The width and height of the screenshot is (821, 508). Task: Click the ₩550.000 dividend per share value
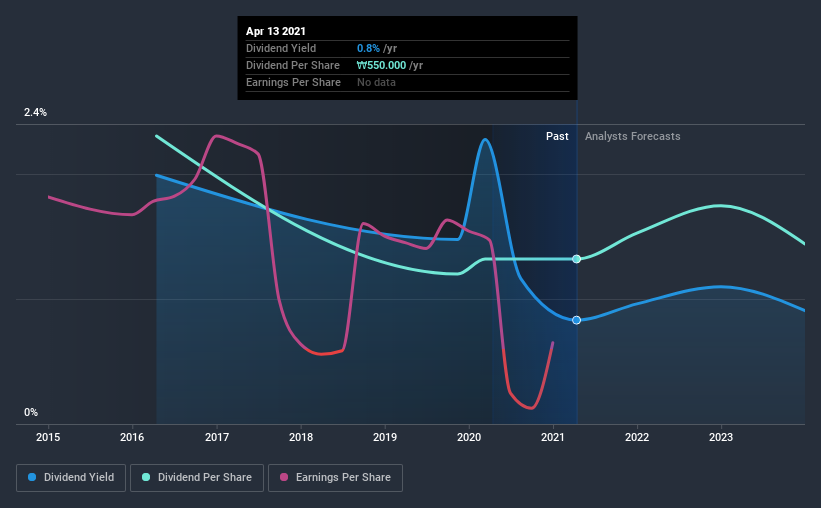click(x=381, y=65)
